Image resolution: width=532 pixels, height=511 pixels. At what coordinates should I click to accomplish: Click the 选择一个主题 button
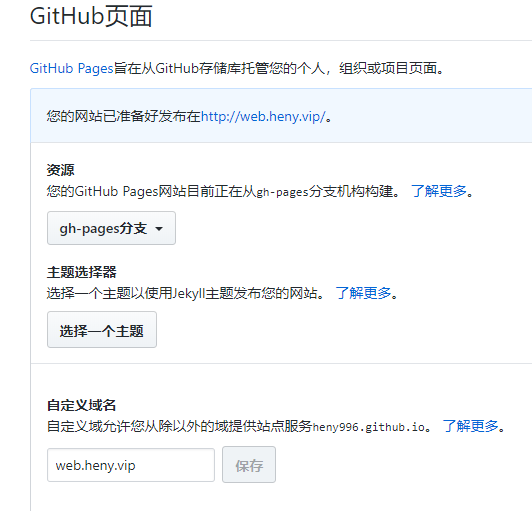coord(102,330)
